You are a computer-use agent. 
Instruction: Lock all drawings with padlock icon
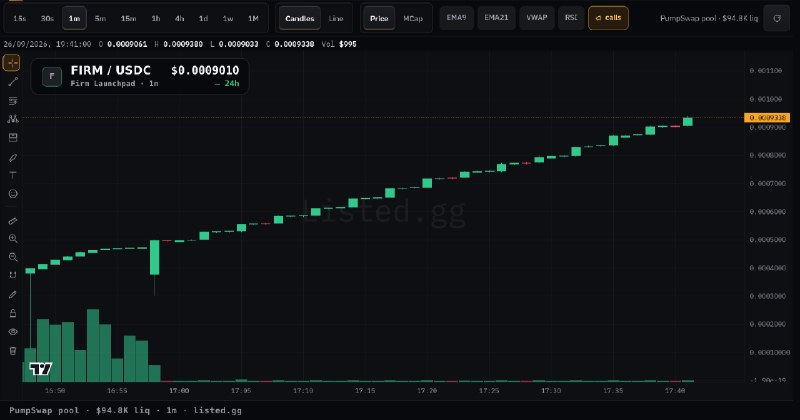(x=13, y=313)
